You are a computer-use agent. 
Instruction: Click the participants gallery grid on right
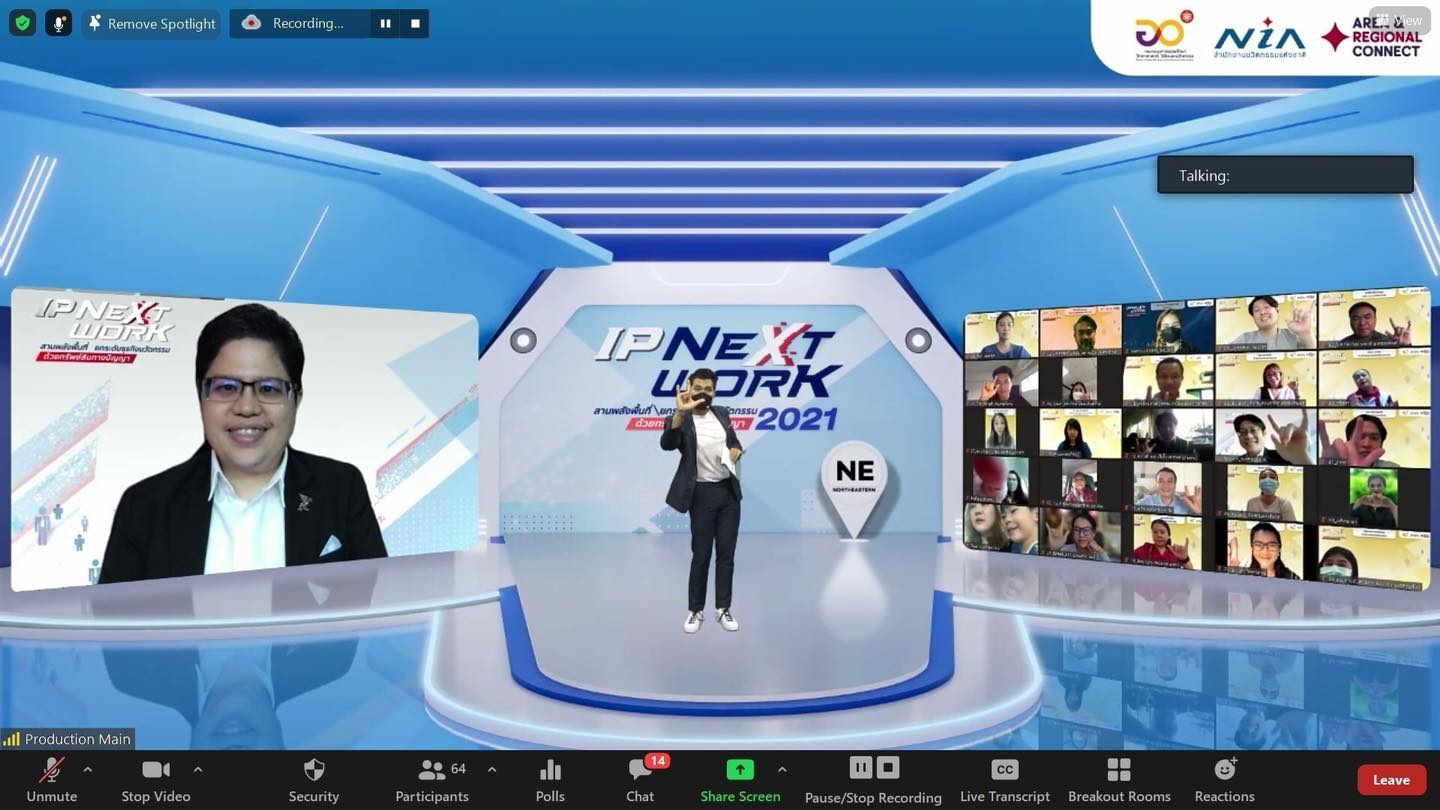point(1196,438)
